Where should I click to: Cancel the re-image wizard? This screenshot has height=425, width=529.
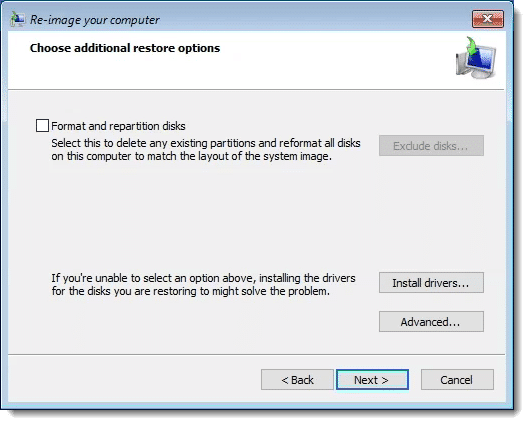coord(457,380)
